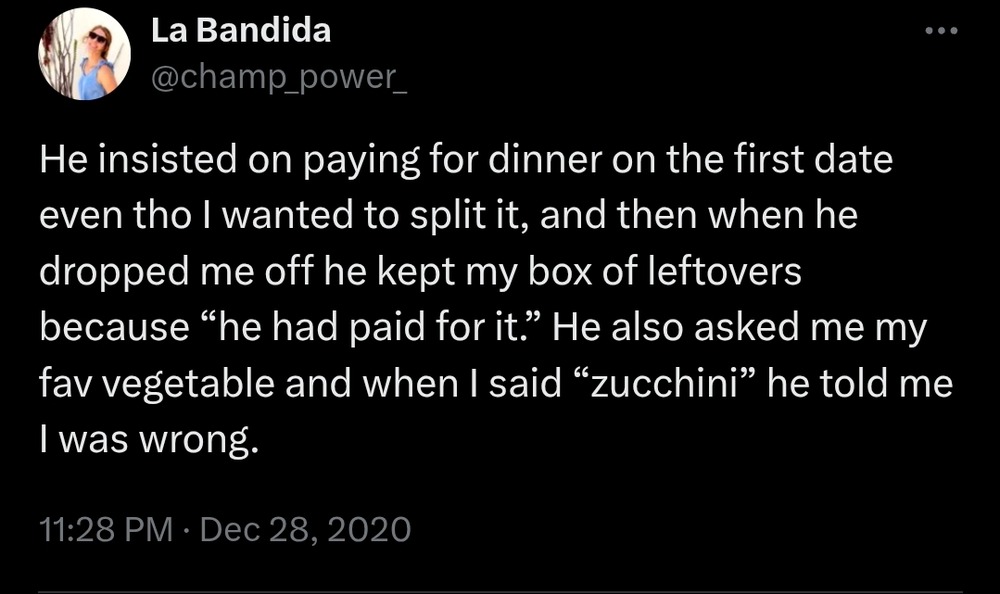Click the word "leftovers" in the tweet
The height and width of the screenshot is (594, 1000).
[x=724, y=271]
